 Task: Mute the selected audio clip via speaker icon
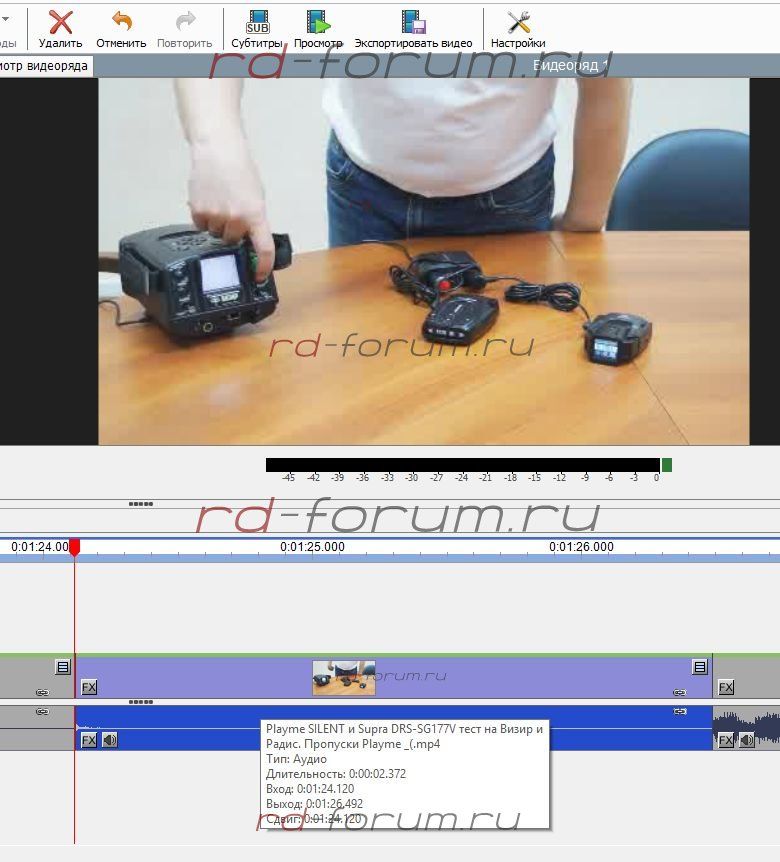(109, 740)
